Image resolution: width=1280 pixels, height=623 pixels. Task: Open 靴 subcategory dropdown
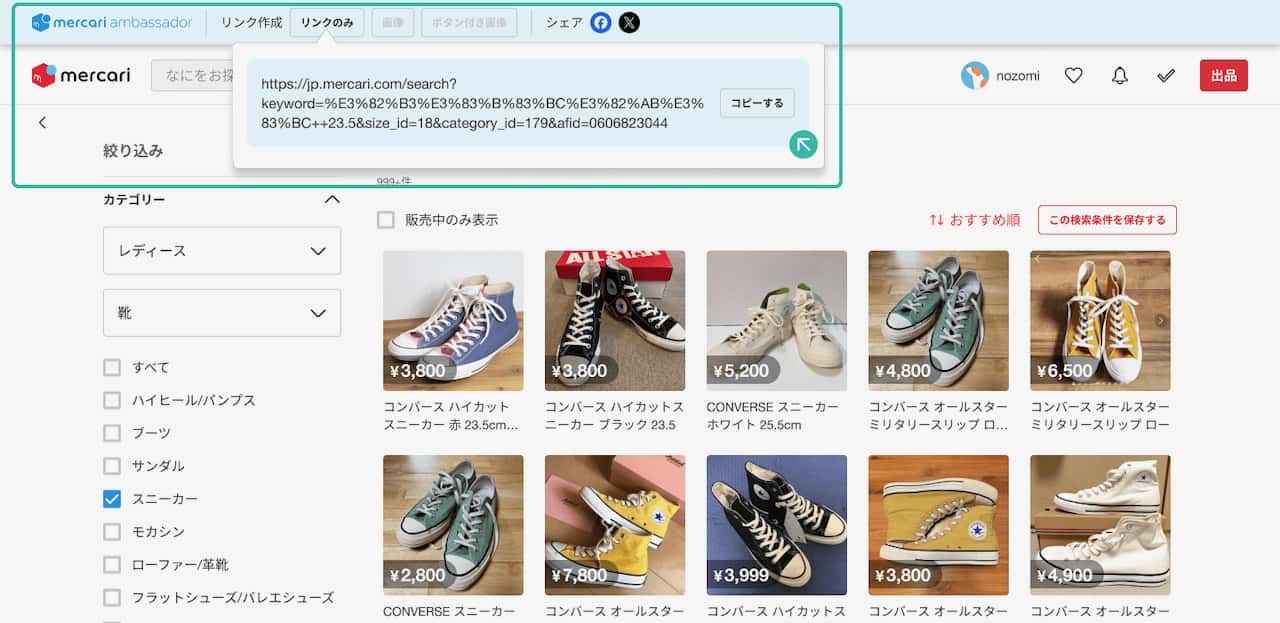point(222,313)
